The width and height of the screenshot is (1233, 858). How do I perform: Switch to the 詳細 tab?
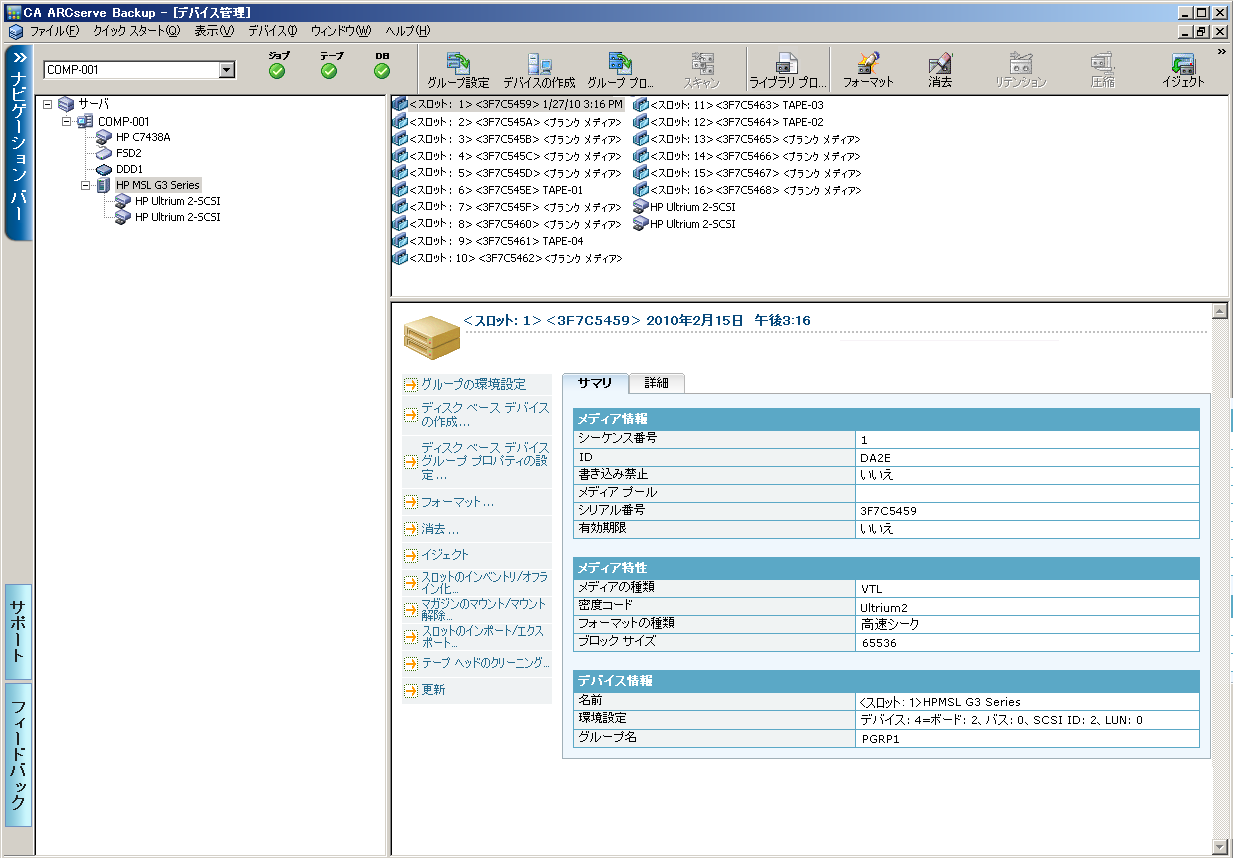point(656,383)
